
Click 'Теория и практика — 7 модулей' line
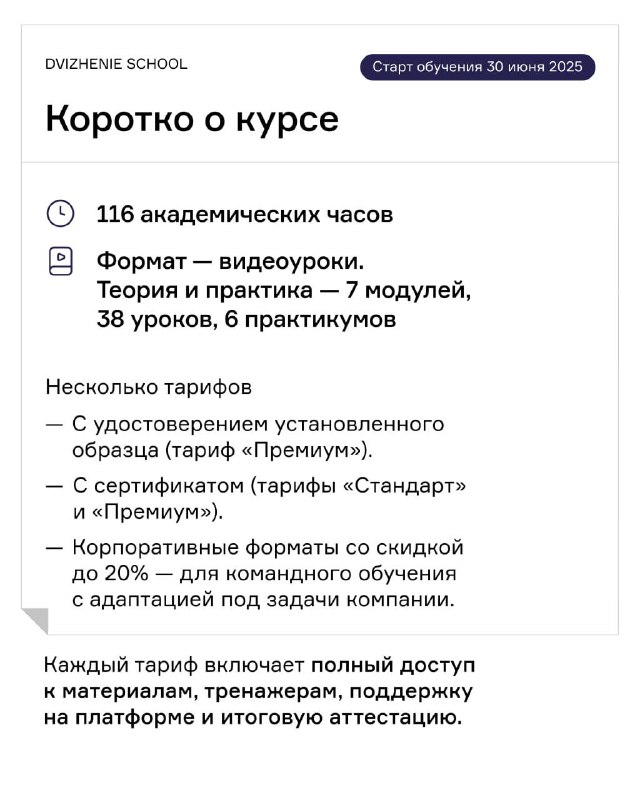pyautogui.click(x=284, y=290)
